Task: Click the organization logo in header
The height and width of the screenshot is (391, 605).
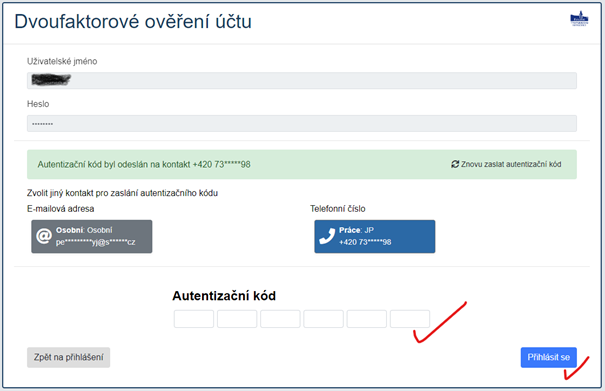Action: (579, 19)
